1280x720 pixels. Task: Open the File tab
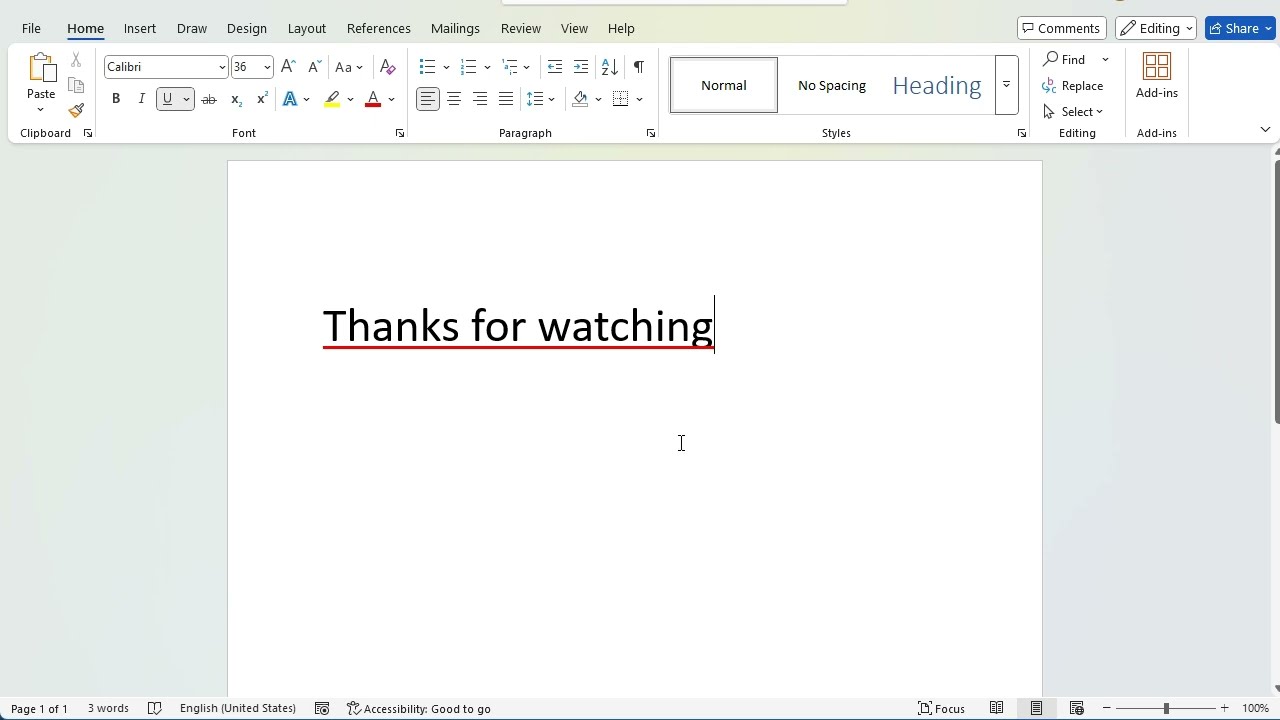pyautogui.click(x=31, y=28)
